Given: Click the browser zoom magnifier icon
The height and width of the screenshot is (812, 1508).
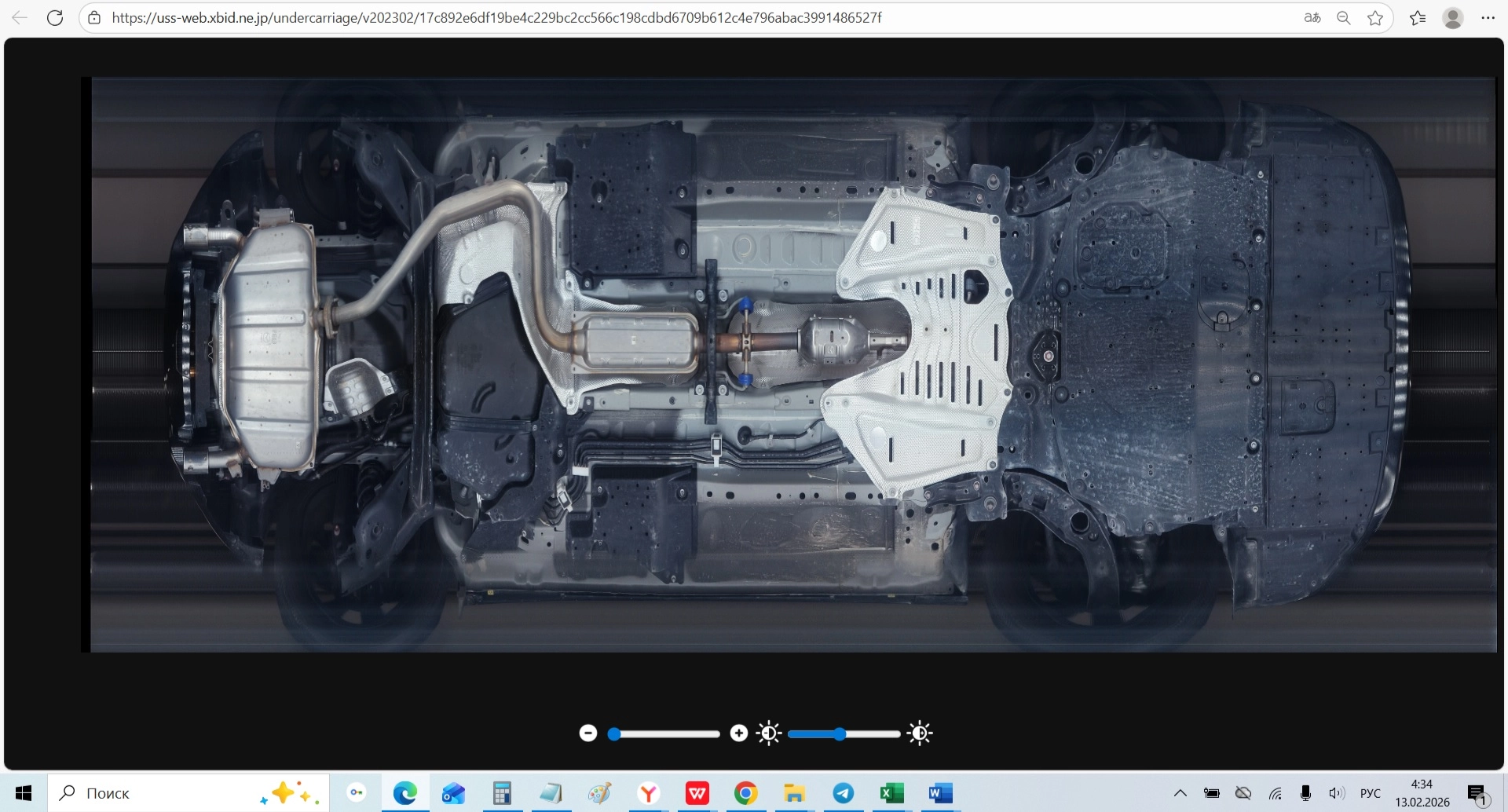Looking at the screenshot, I should click(x=1344, y=17).
